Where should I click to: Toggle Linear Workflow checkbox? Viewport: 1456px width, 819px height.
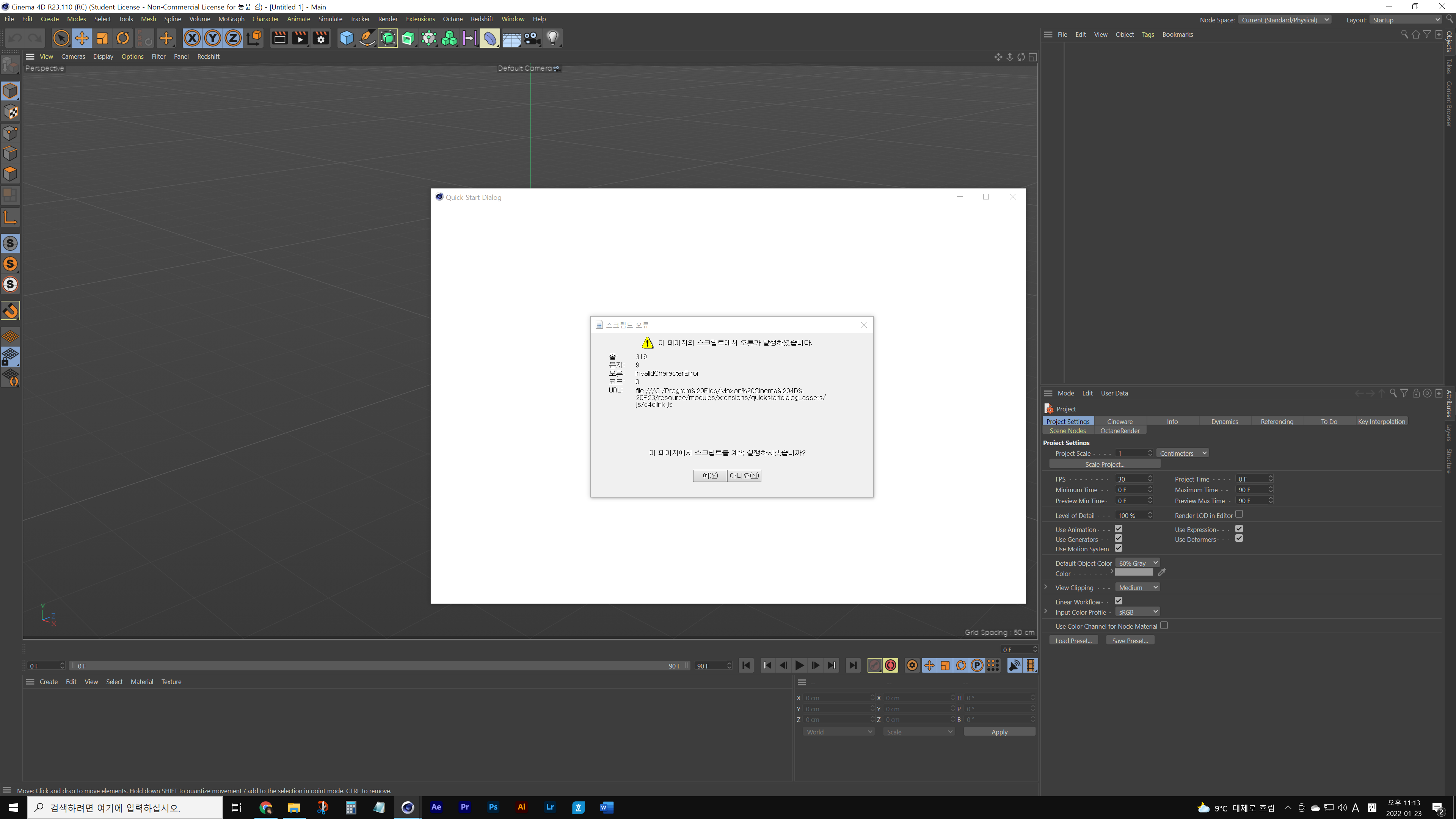click(x=1118, y=601)
